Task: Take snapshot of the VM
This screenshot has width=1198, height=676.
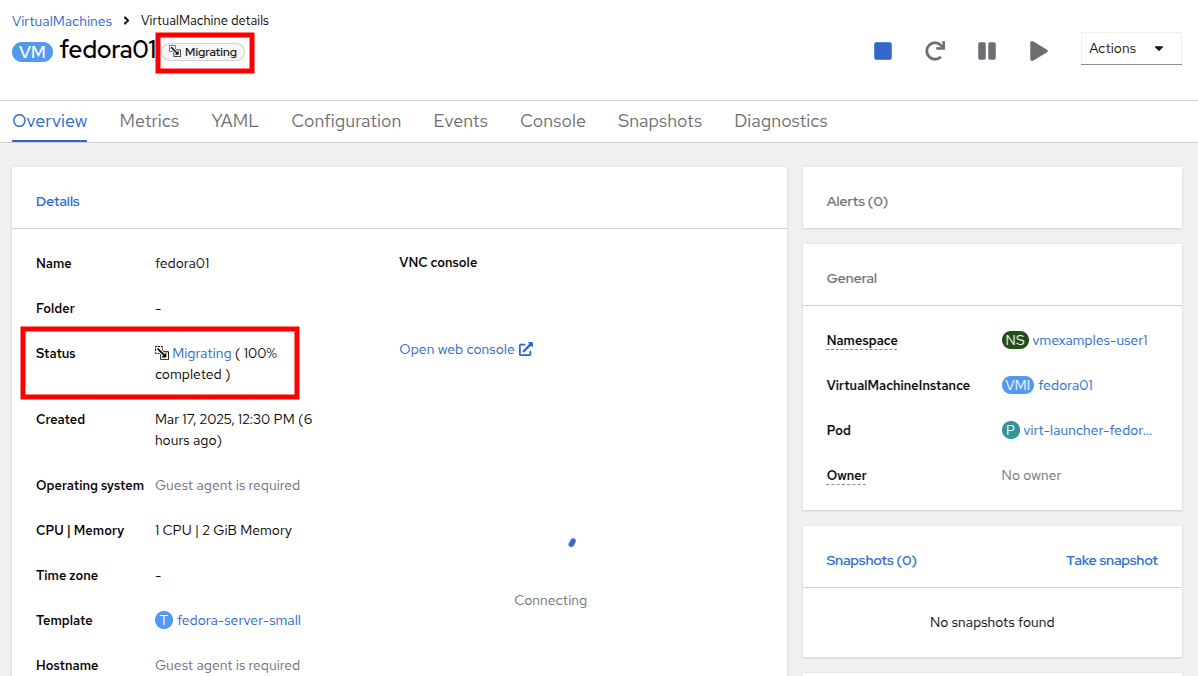Action: pos(1112,560)
